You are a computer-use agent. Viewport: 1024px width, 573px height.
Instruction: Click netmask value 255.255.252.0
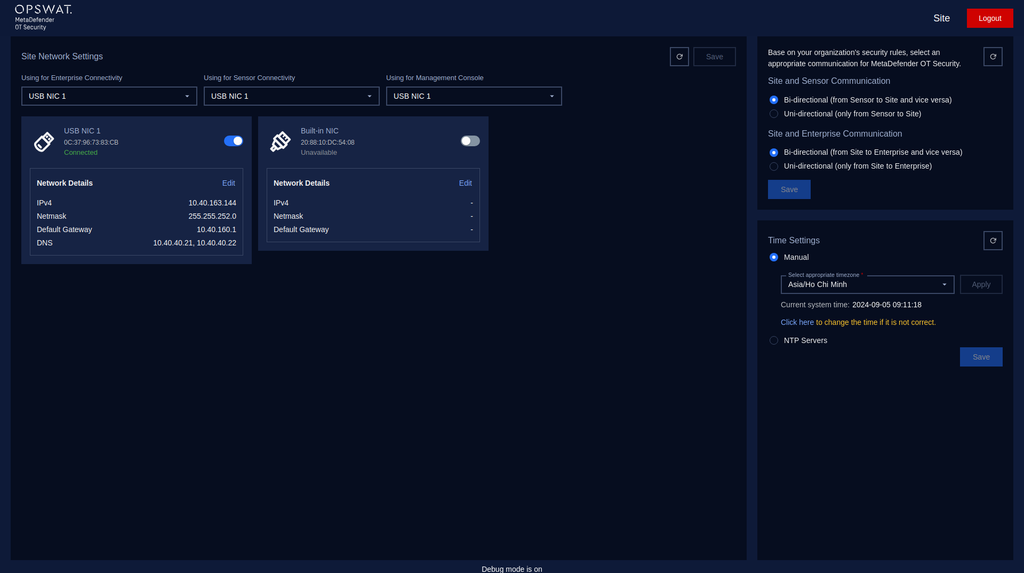point(212,216)
